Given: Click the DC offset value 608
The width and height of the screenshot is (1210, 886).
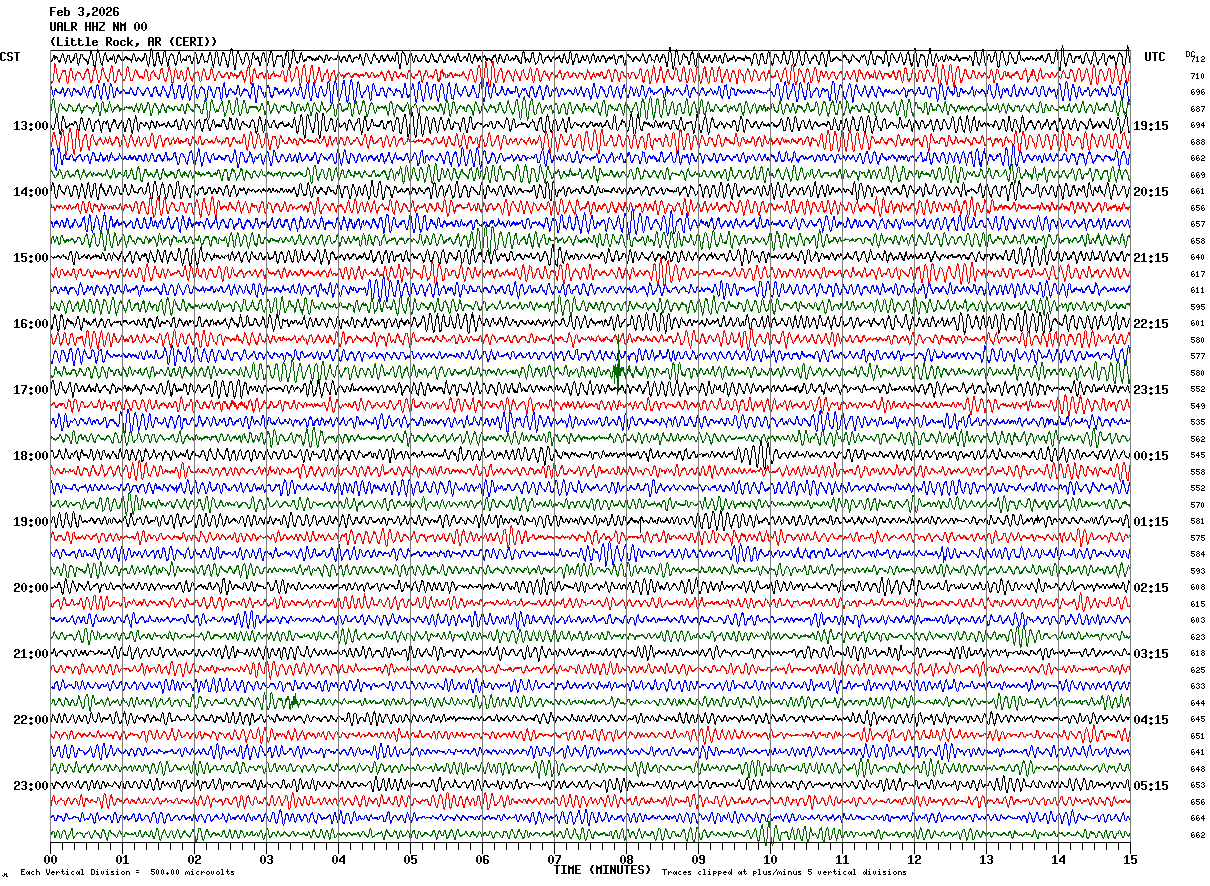Looking at the screenshot, I should click(x=1198, y=588).
